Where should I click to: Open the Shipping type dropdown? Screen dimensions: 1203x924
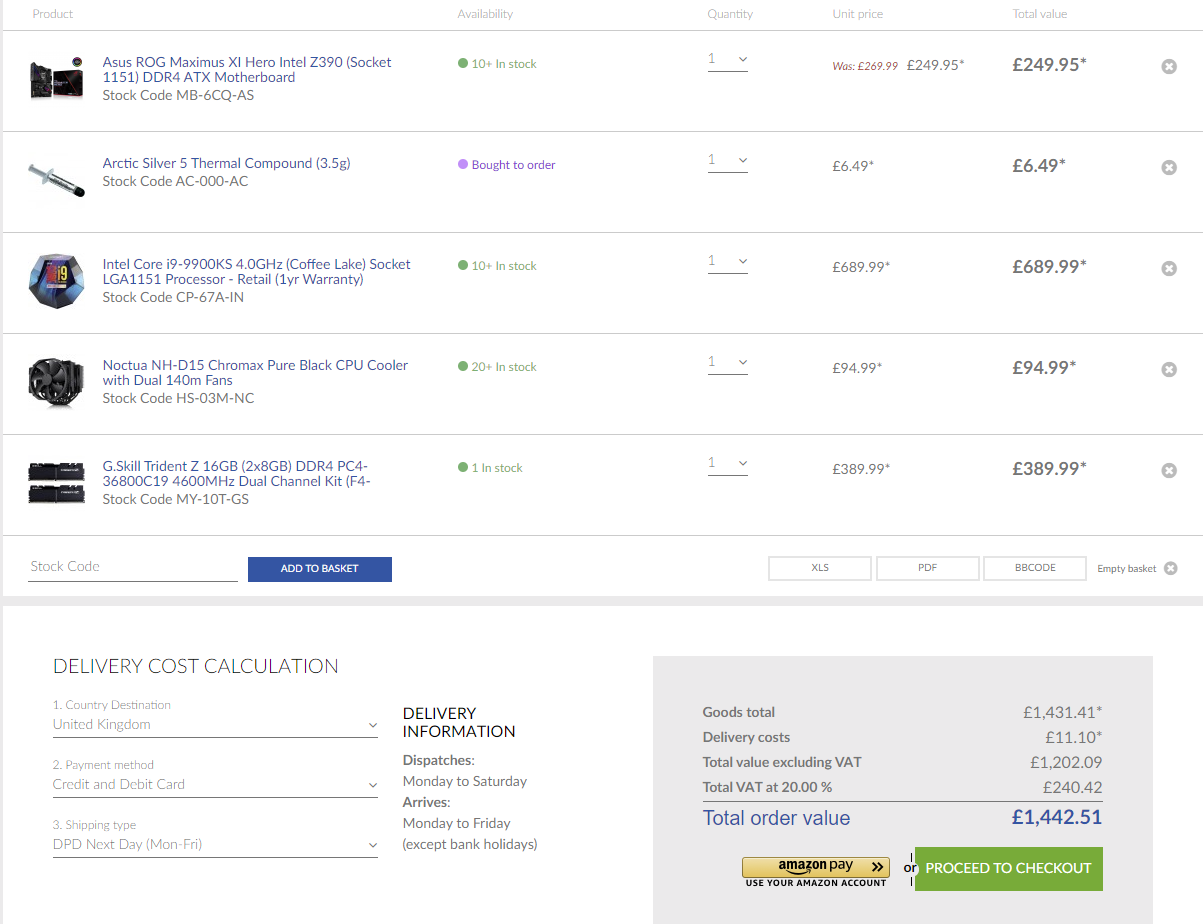(x=215, y=845)
